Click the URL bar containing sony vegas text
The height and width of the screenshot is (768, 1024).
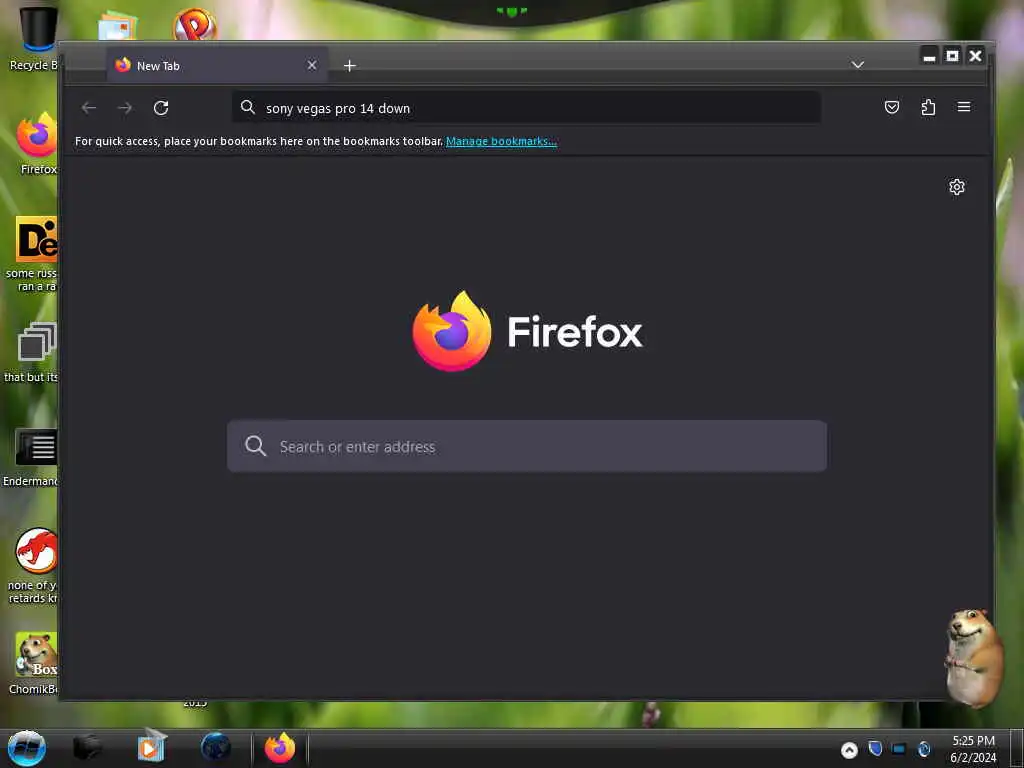(x=526, y=108)
